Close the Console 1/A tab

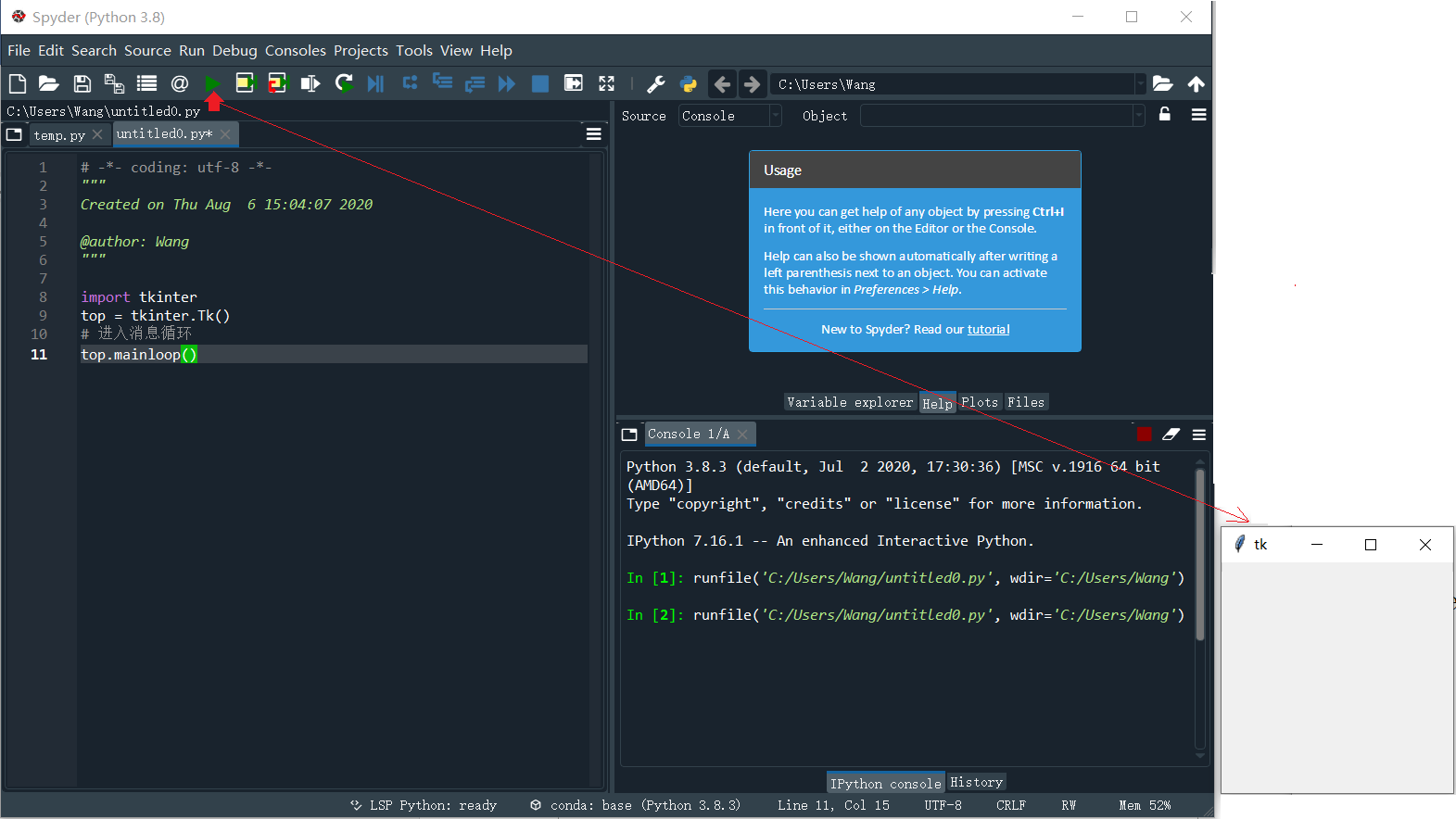[x=742, y=435]
